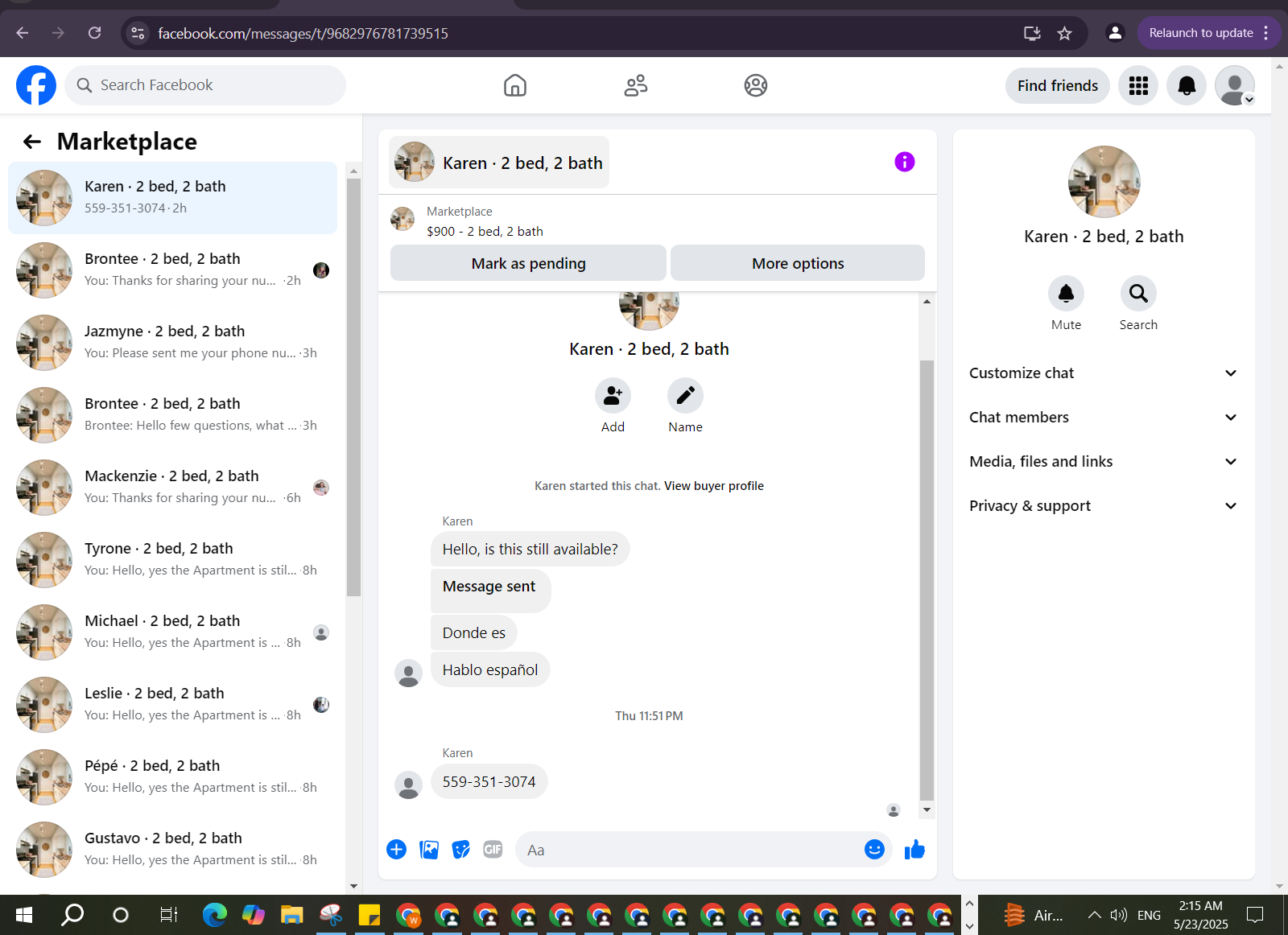This screenshot has height=935, width=1288.
Task: Open Michael conversation
Action: point(172,632)
